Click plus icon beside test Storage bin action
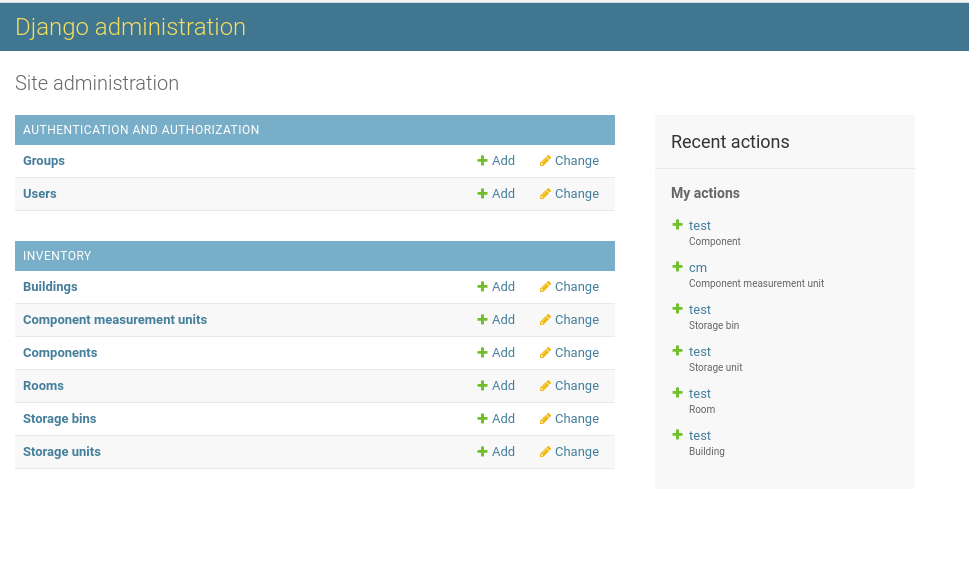969x562 pixels. pos(677,309)
